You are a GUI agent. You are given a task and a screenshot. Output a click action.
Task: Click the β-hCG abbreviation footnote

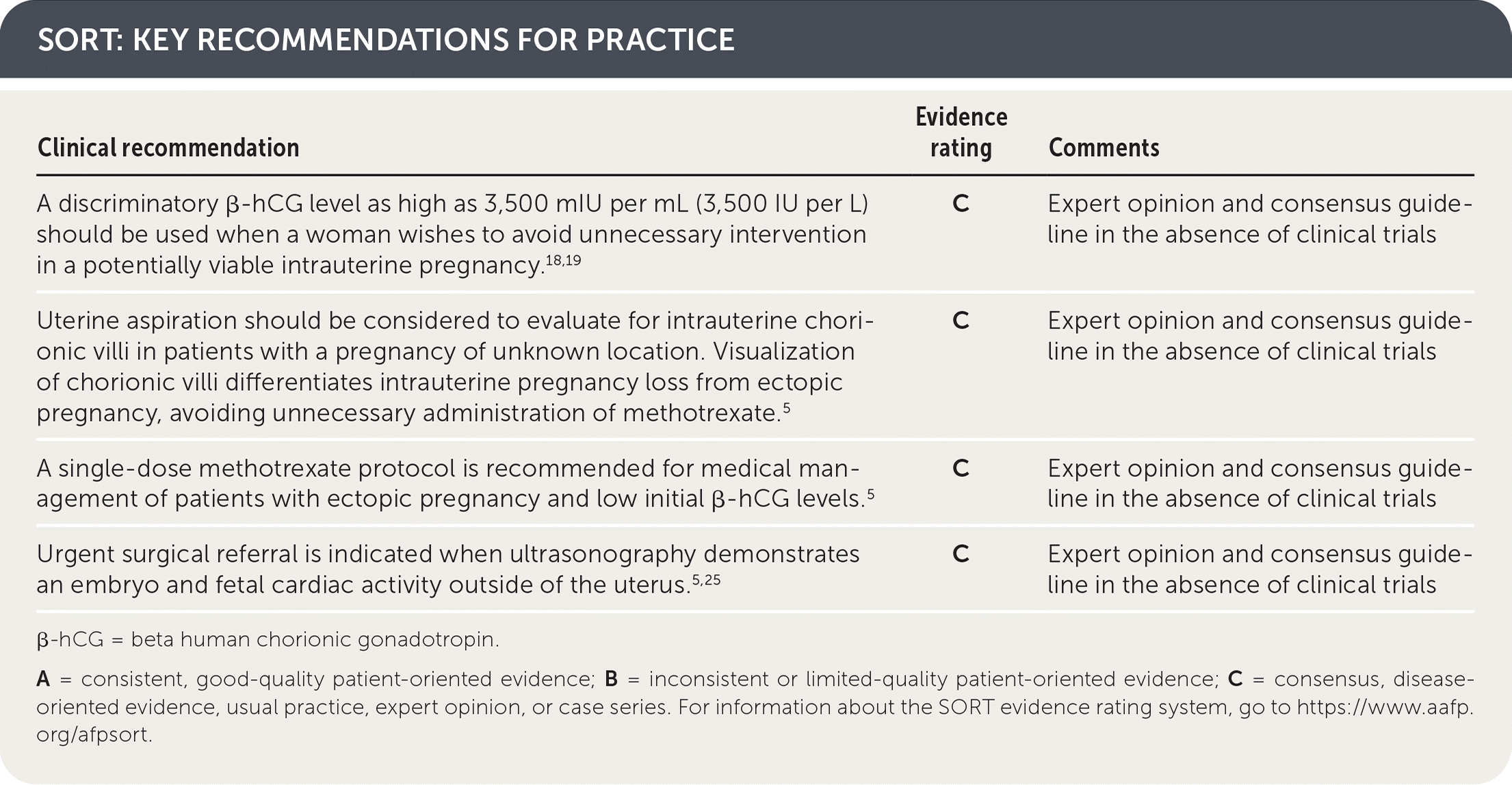pyautogui.click(x=268, y=639)
